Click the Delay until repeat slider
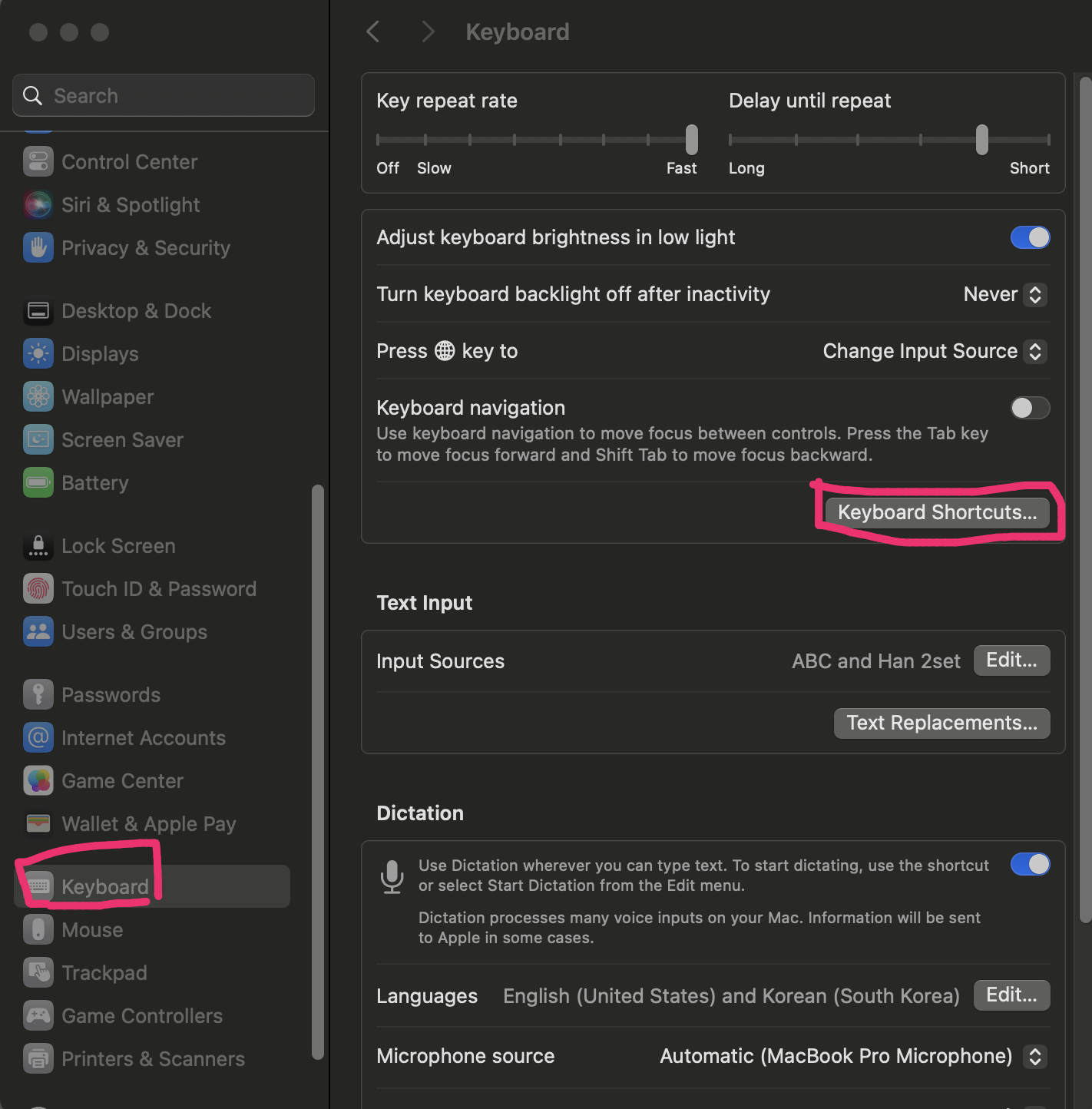 [889, 140]
